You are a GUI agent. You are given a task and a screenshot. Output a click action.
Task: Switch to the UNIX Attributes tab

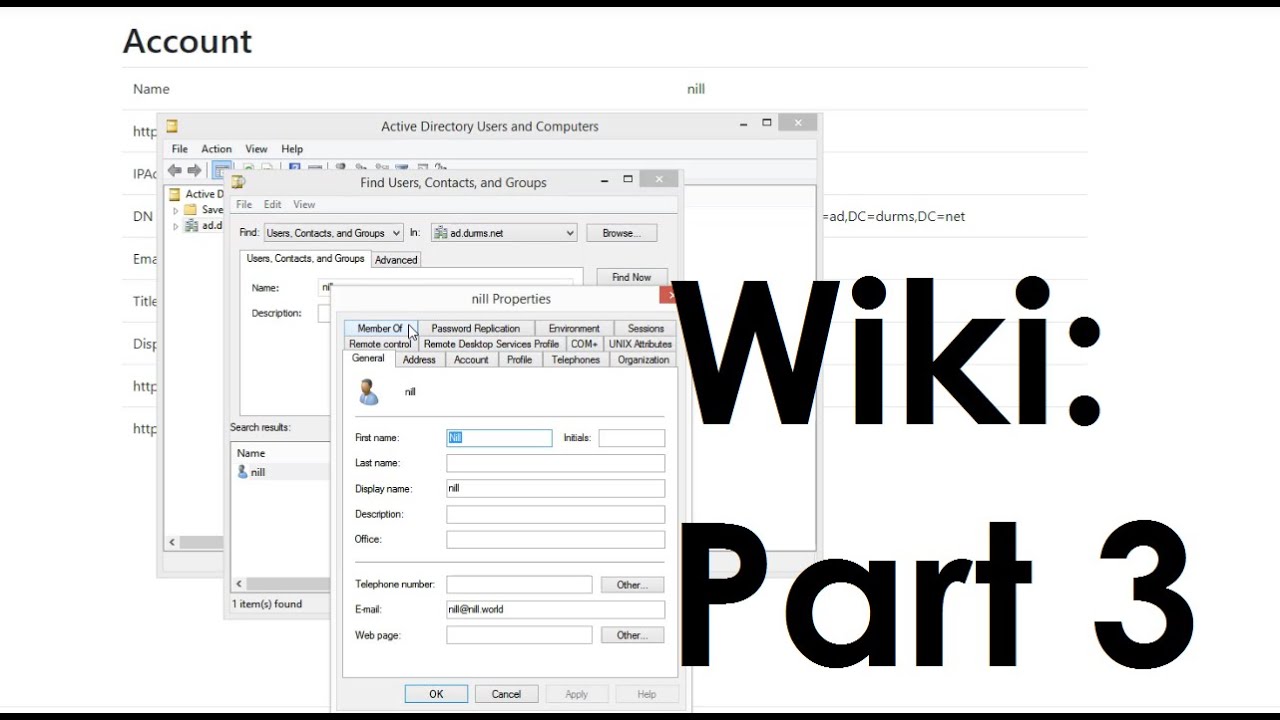[640, 344]
